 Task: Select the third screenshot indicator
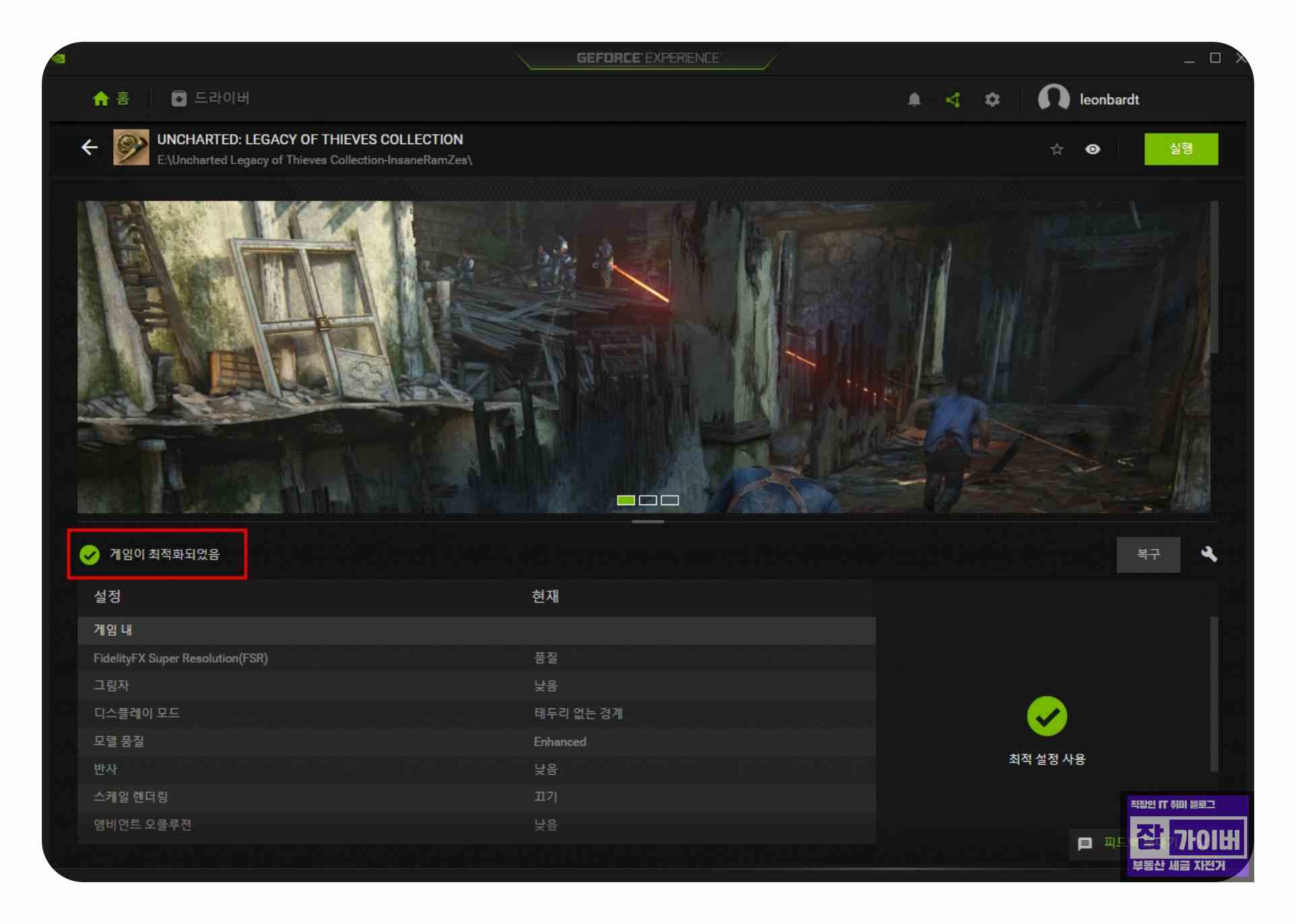670,500
